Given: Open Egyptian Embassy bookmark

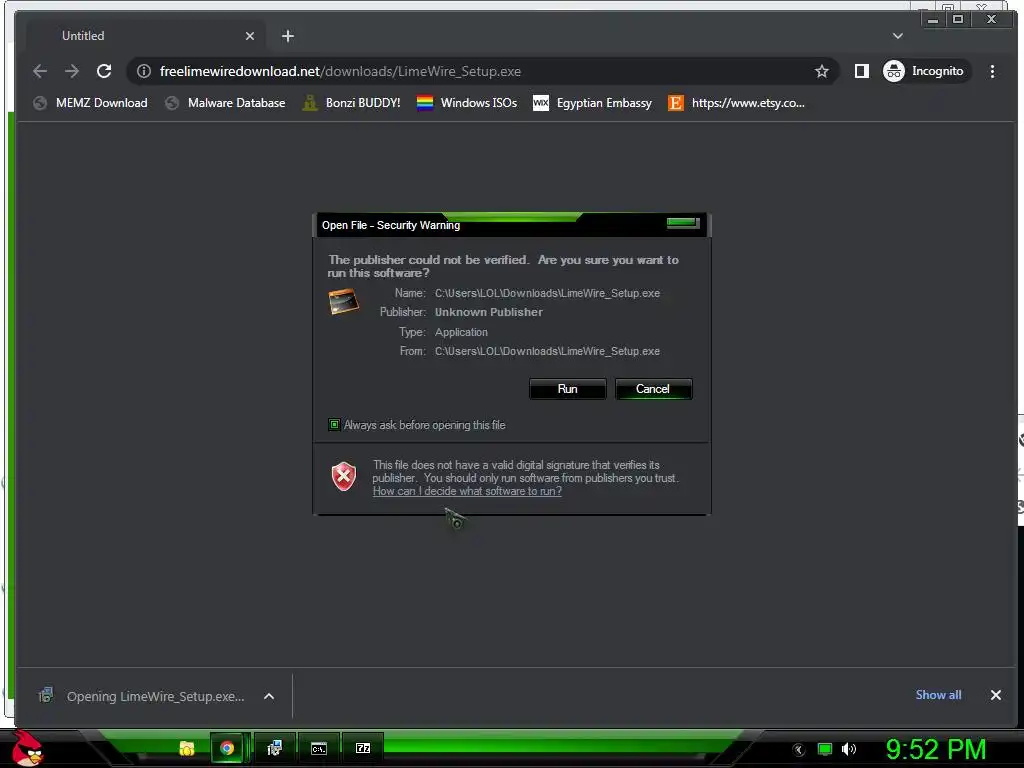Looking at the screenshot, I should point(592,103).
